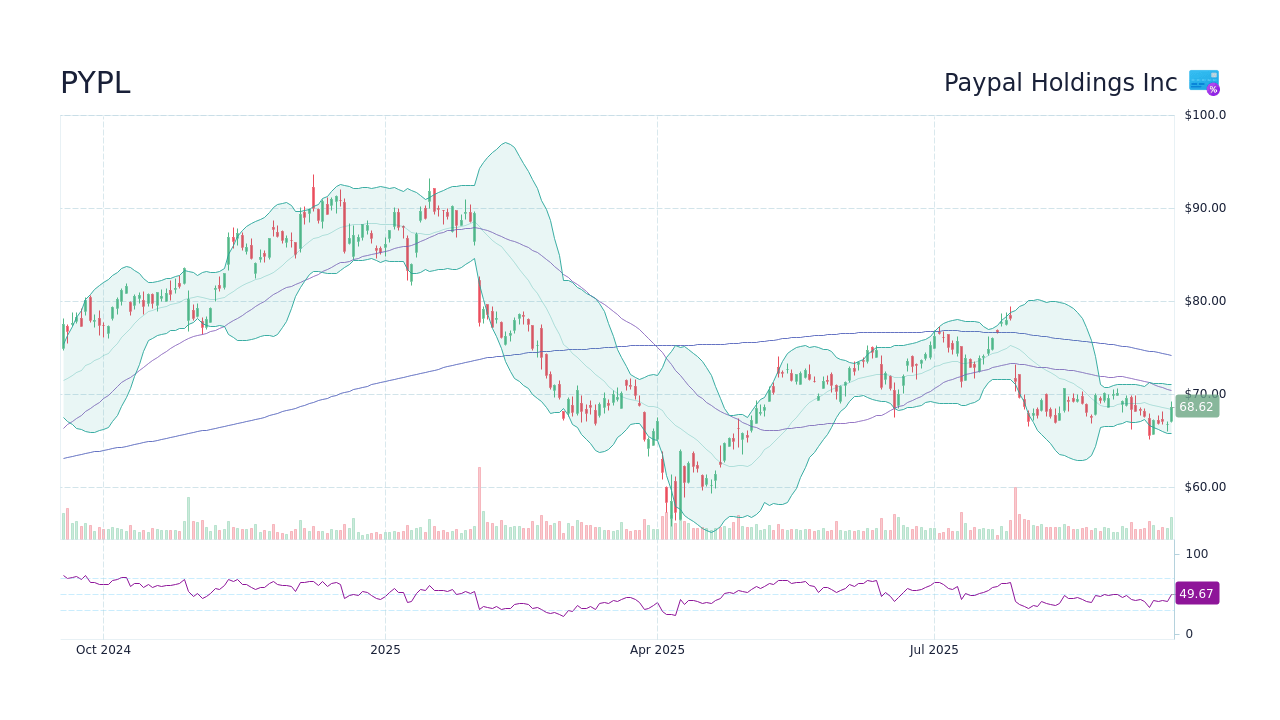The height and width of the screenshot is (720, 1280).
Task: Expand the Oct 2024 axis label
Action: tap(103, 650)
